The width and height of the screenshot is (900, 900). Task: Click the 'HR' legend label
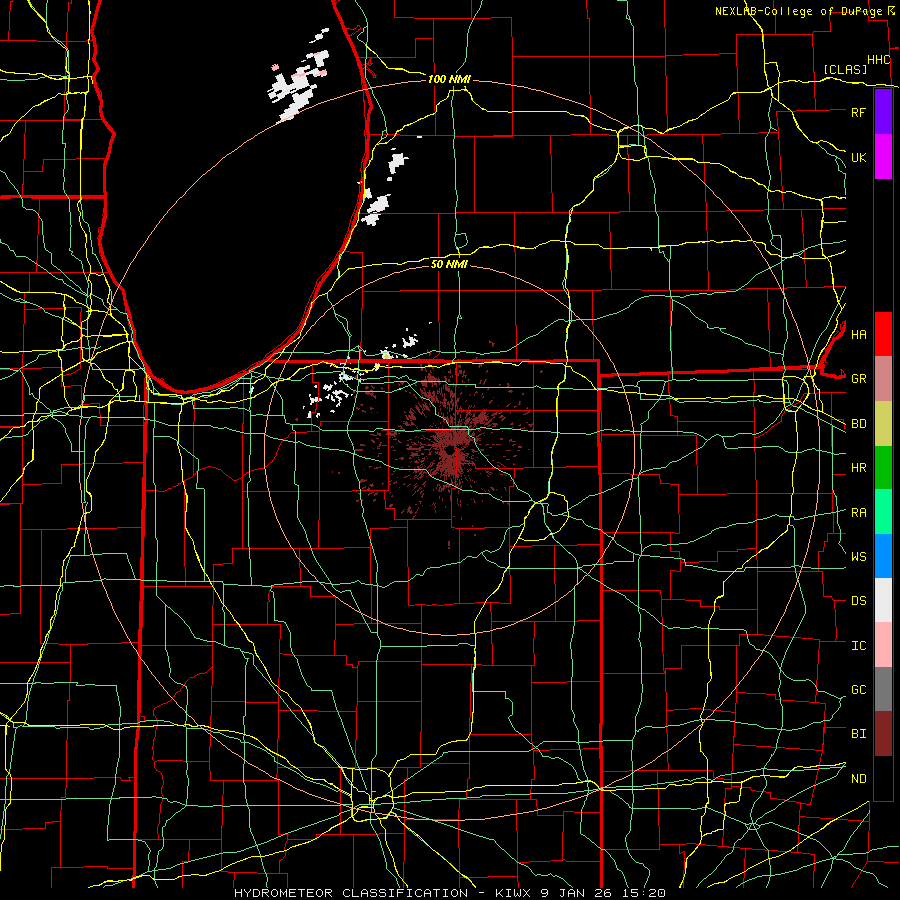858,468
